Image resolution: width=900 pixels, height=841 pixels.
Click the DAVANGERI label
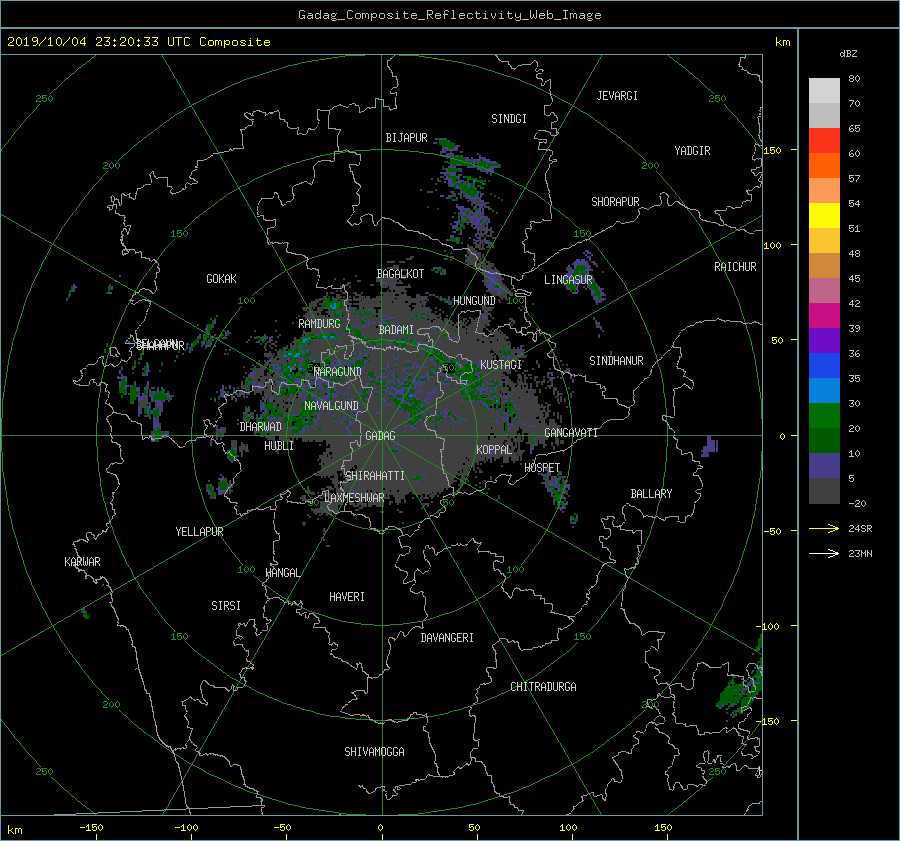(x=447, y=638)
